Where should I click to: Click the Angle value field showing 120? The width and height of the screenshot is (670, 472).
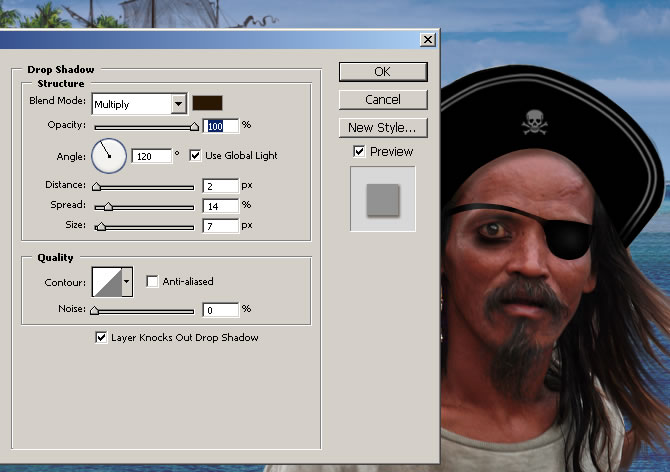pos(152,156)
